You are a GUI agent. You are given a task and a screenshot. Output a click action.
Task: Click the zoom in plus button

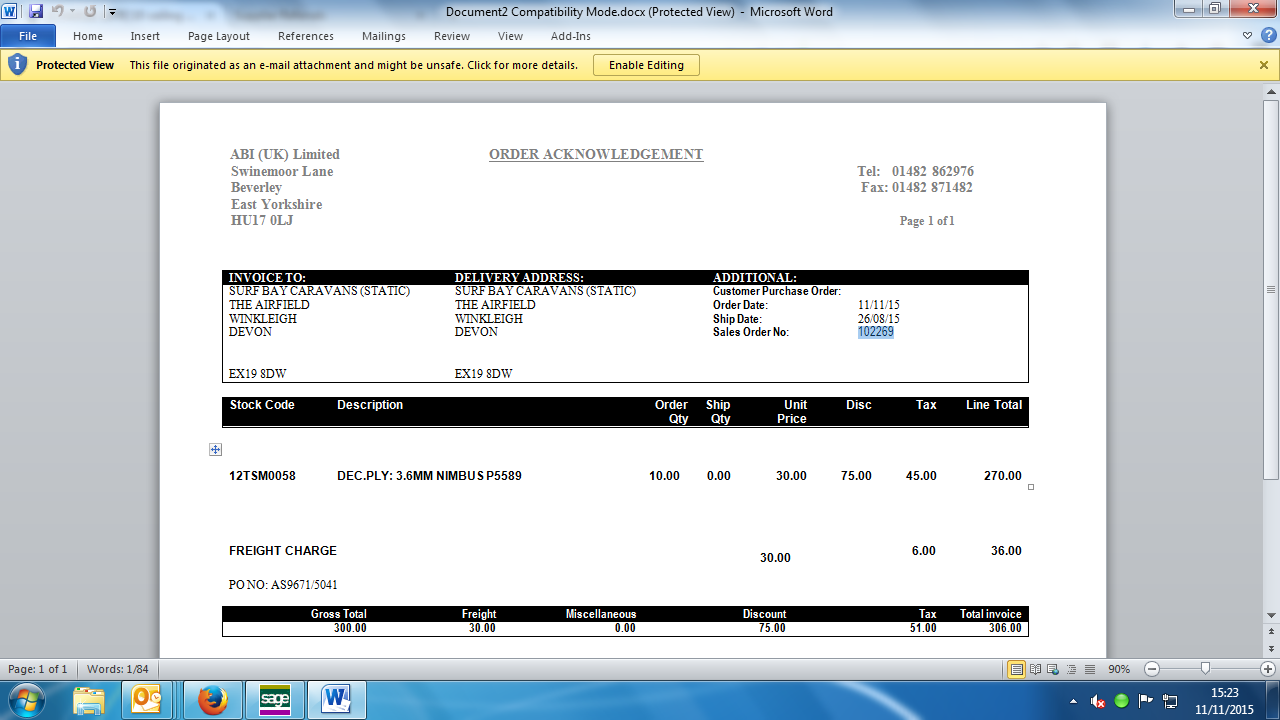coord(1268,669)
